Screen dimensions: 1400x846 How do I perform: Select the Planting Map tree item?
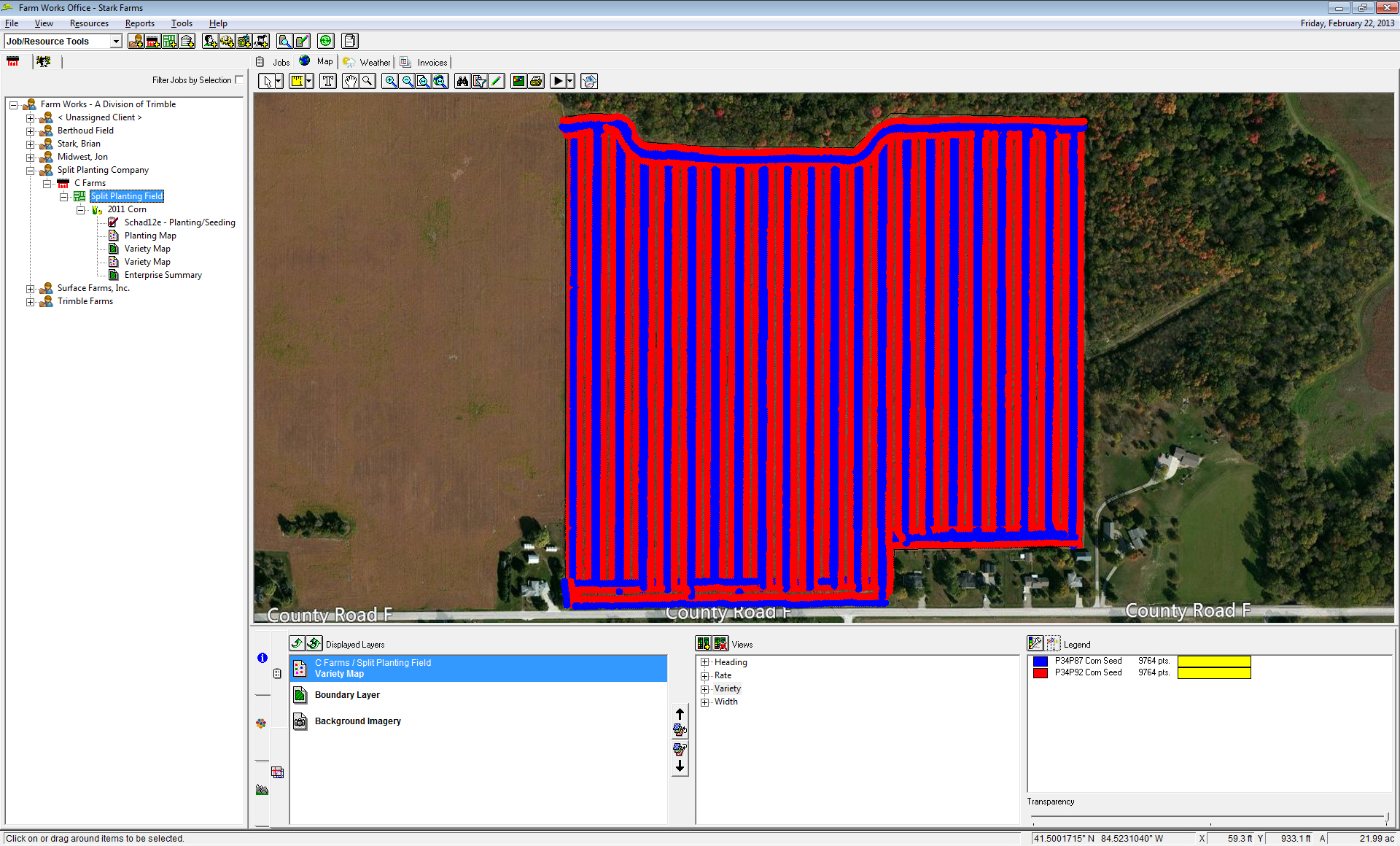(x=150, y=236)
